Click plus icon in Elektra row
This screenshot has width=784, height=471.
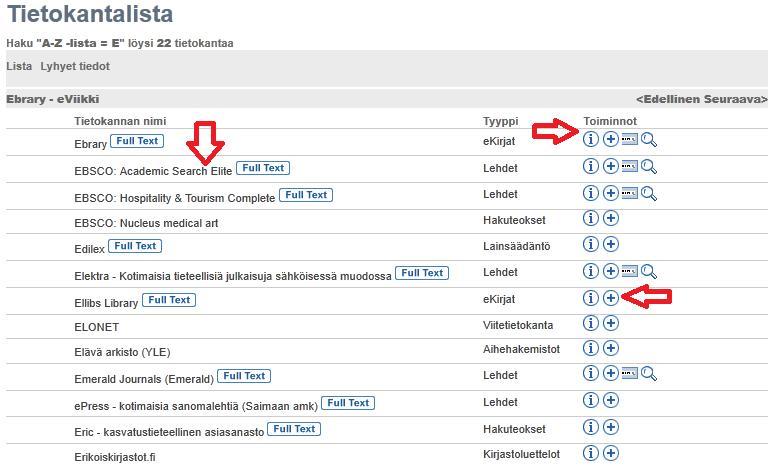click(610, 271)
